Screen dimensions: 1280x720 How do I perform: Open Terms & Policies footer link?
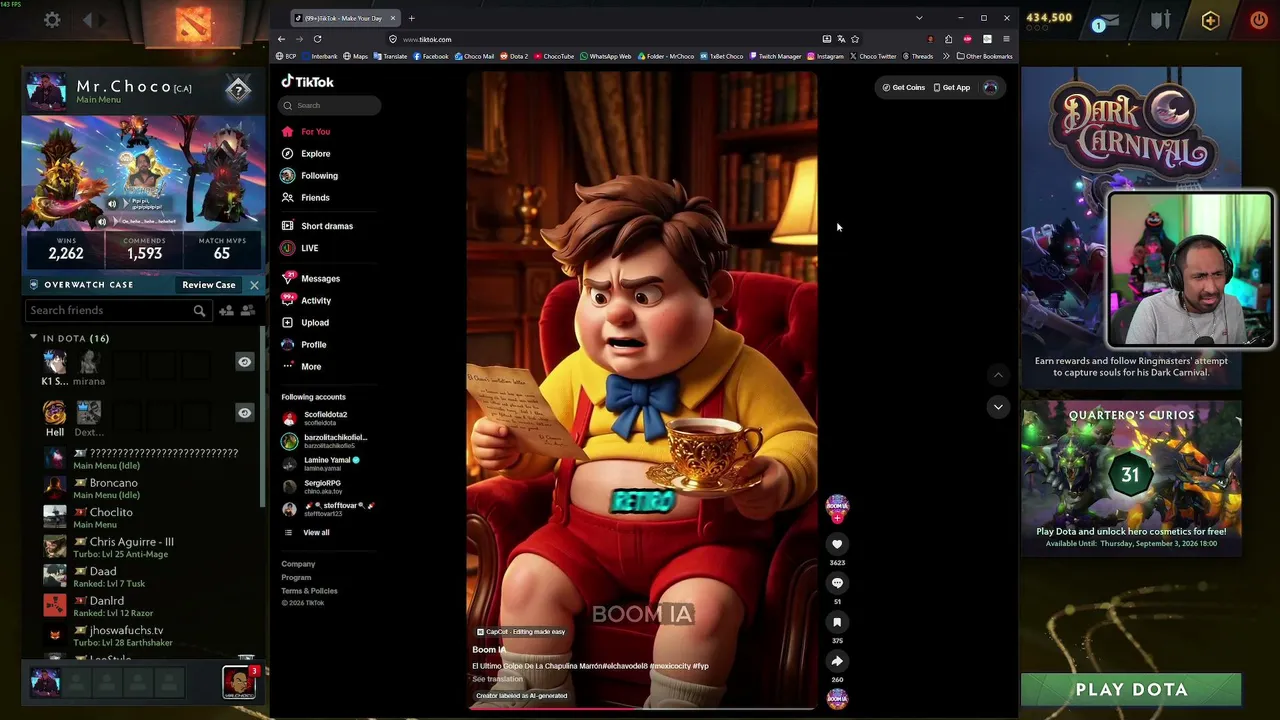pos(309,591)
